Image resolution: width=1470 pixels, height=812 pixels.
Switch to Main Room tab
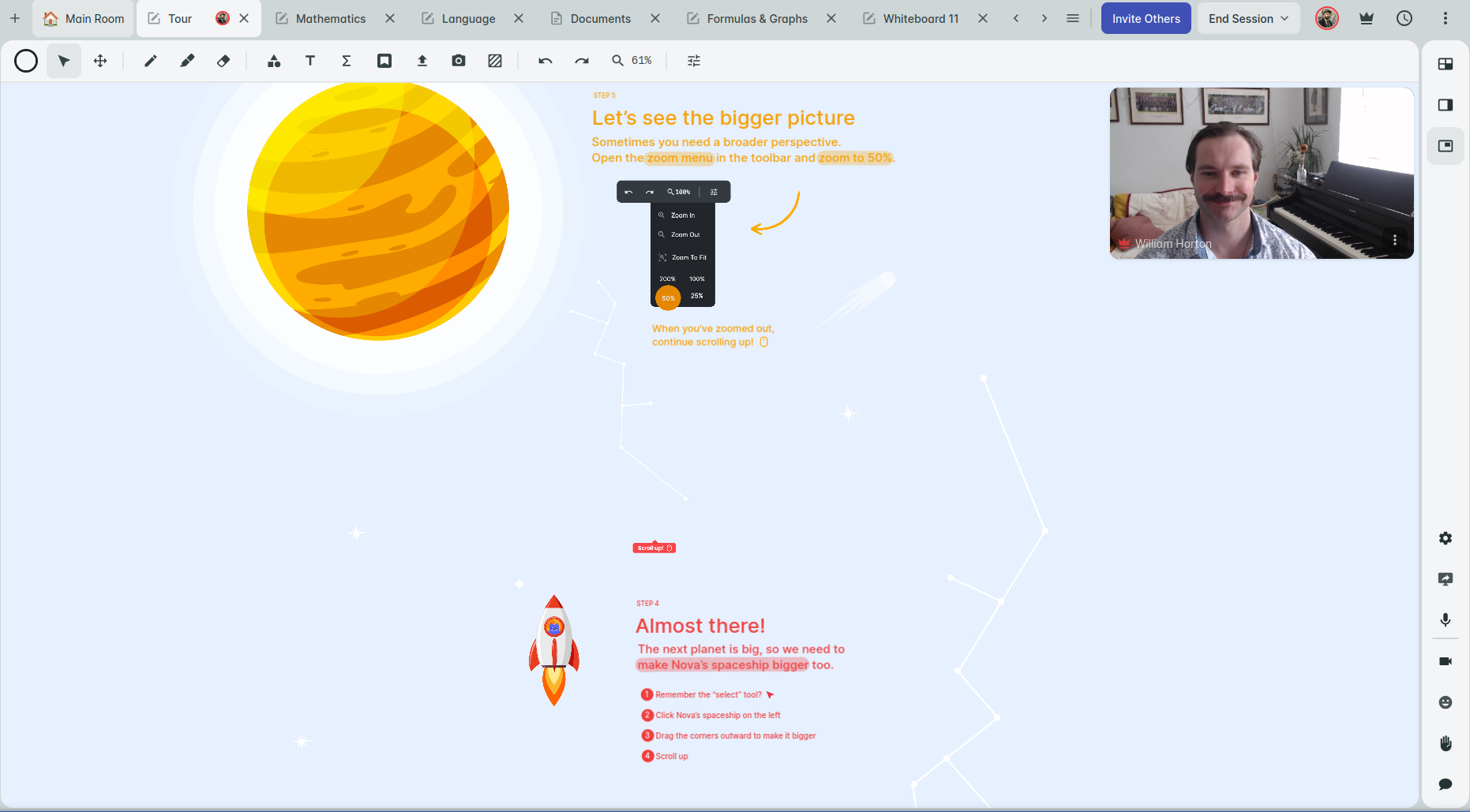[x=84, y=19]
